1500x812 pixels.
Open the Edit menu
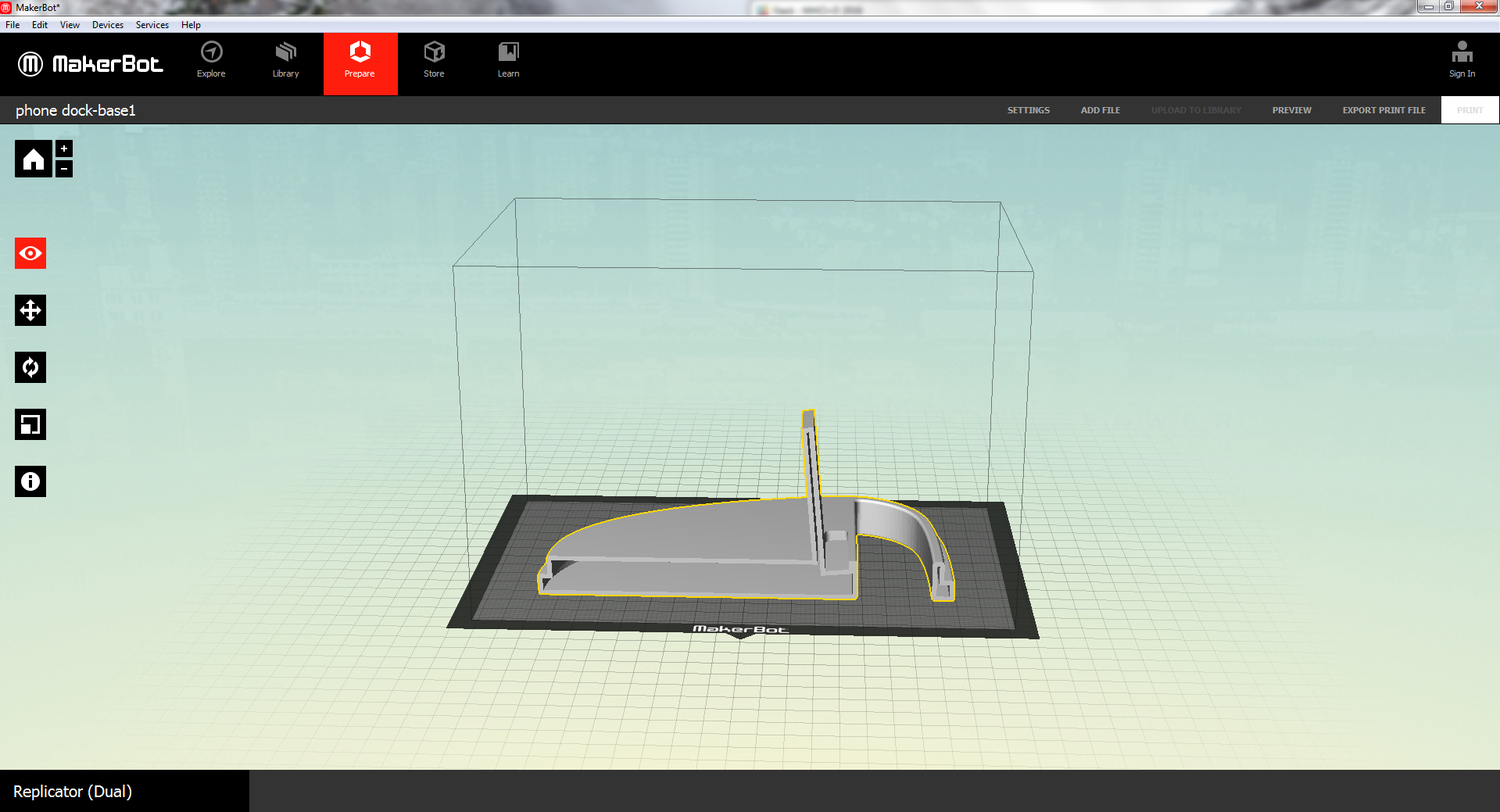pos(40,25)
